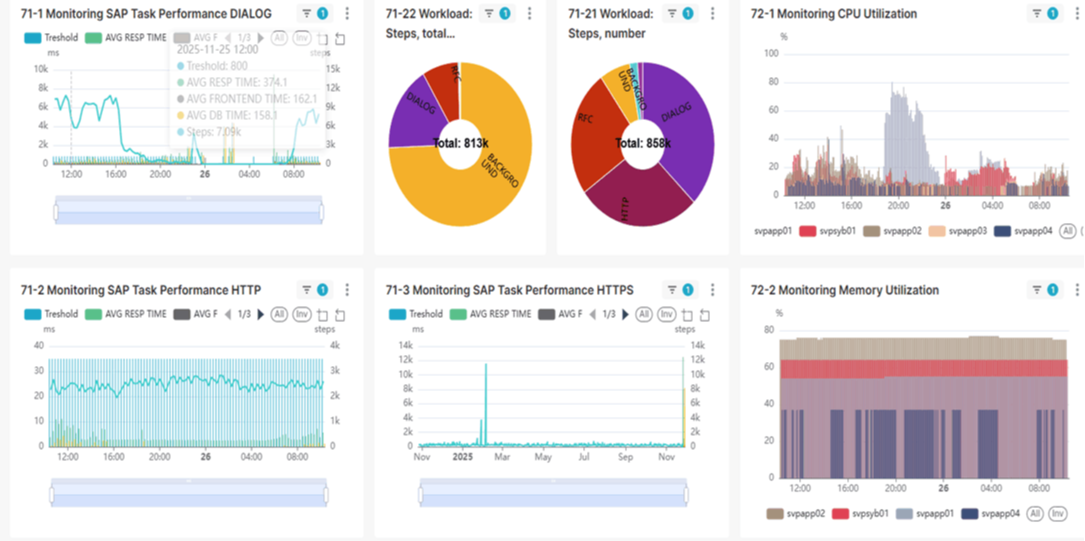Invert series selection in 71-3 HTTPS legend
Image resolution: width=1085 pixels, height=541 pixels.
click(666, 314)
